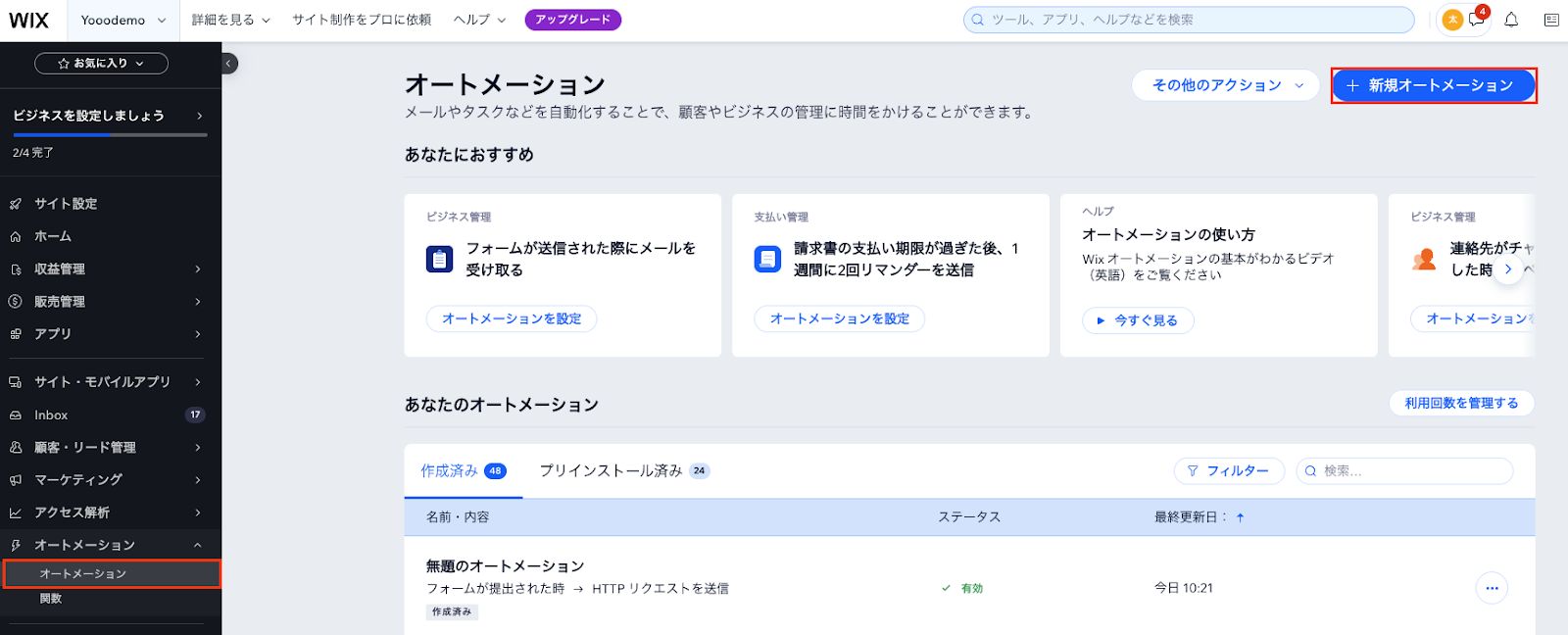Collapse オートメーション sidebar section
The image size is (1568, 635).
tap(198, 545)
